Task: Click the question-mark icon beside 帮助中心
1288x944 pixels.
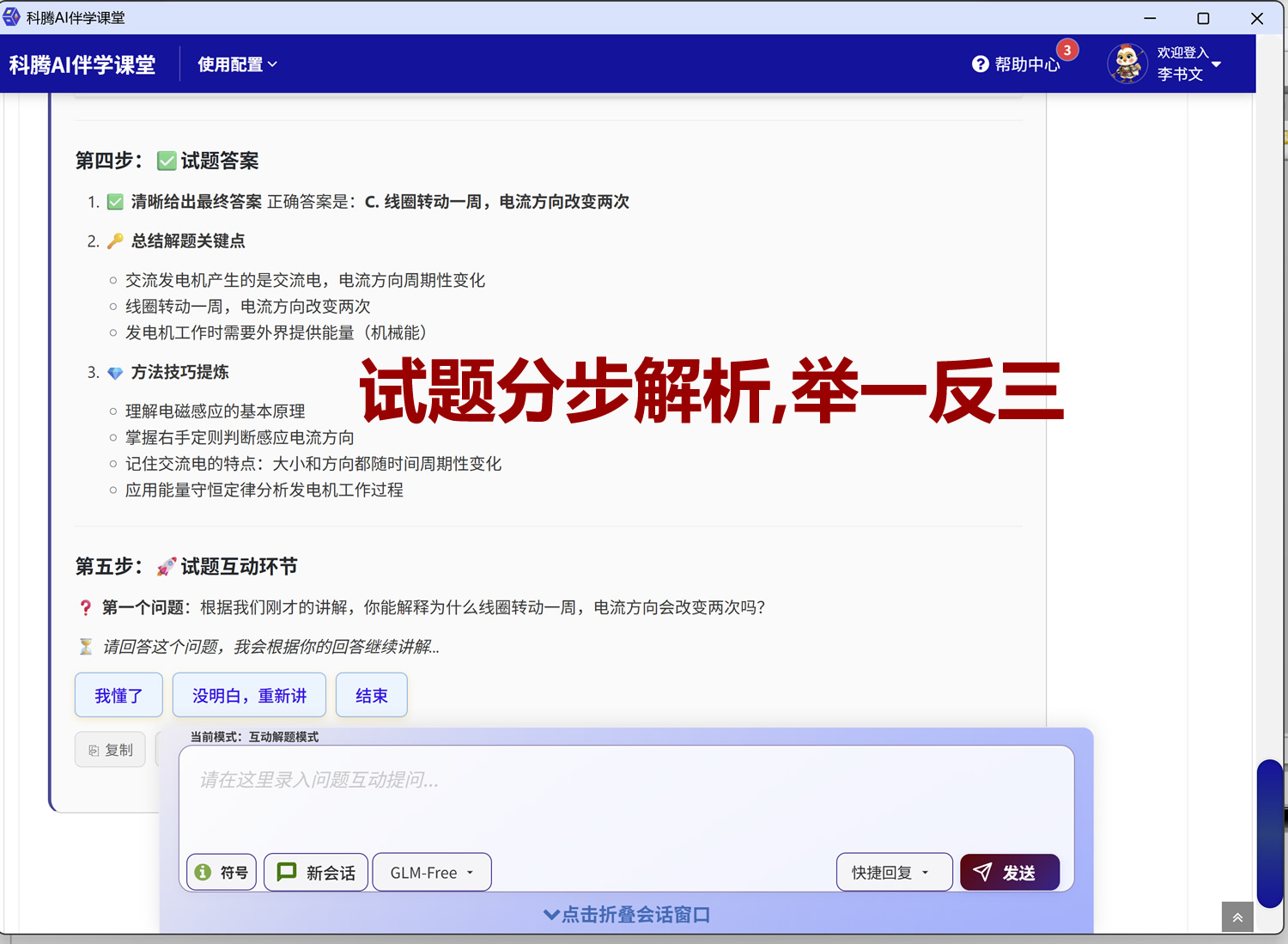Action: [980, 64]
